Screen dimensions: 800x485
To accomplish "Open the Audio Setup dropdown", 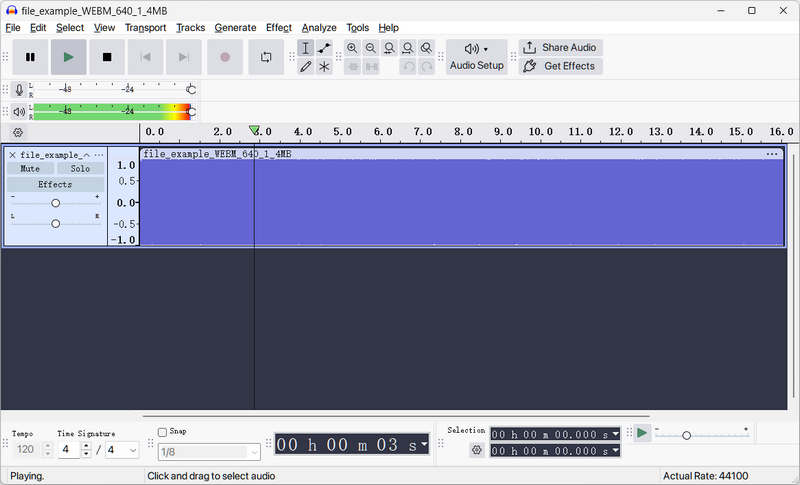I will (x=477, y=57).
